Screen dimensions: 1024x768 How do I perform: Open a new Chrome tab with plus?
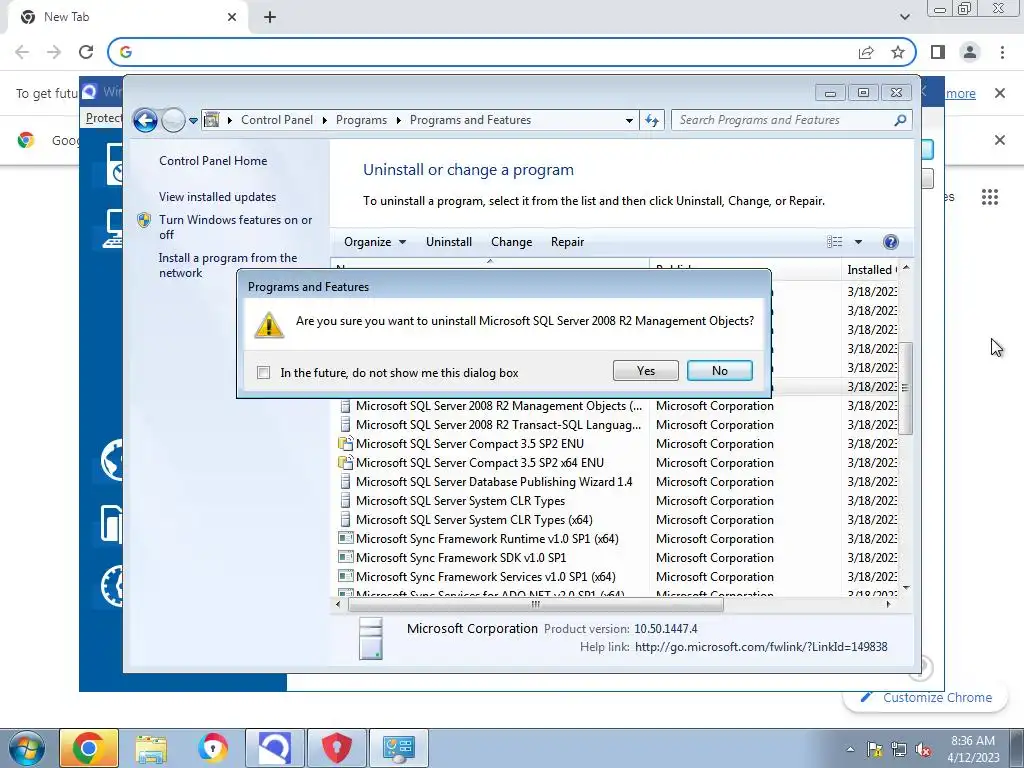(x=270, y=18)
